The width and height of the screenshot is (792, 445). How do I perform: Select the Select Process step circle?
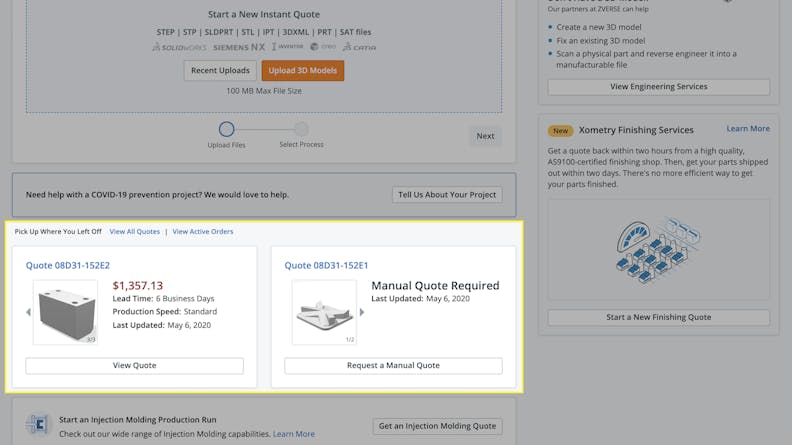[x=301, y=129]
